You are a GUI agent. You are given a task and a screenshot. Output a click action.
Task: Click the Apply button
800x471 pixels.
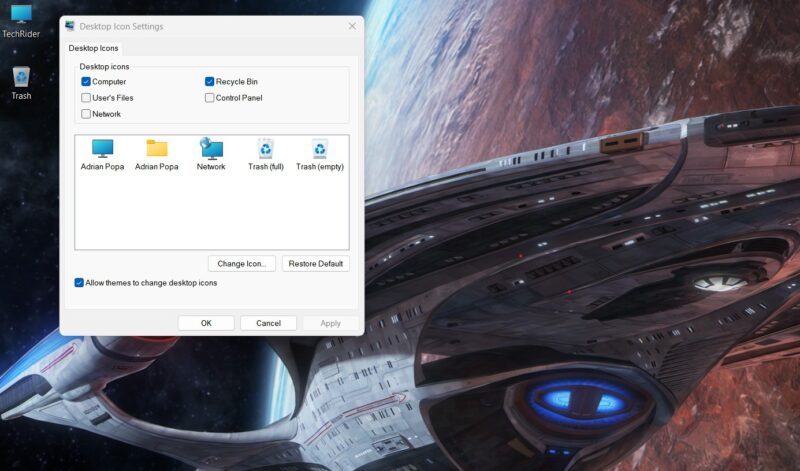coord(331,323)
